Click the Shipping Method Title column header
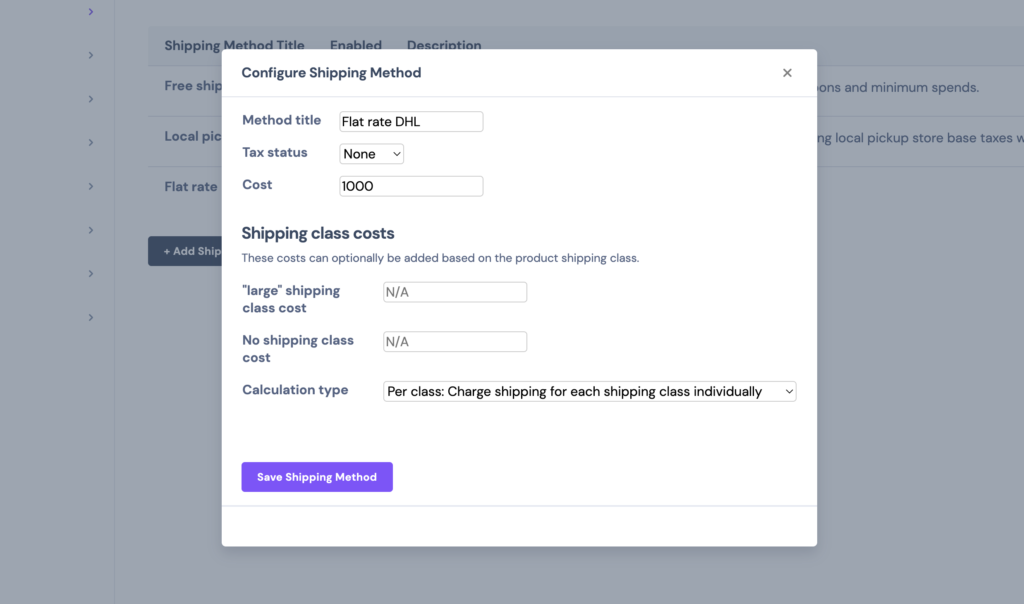 point(234,46)
